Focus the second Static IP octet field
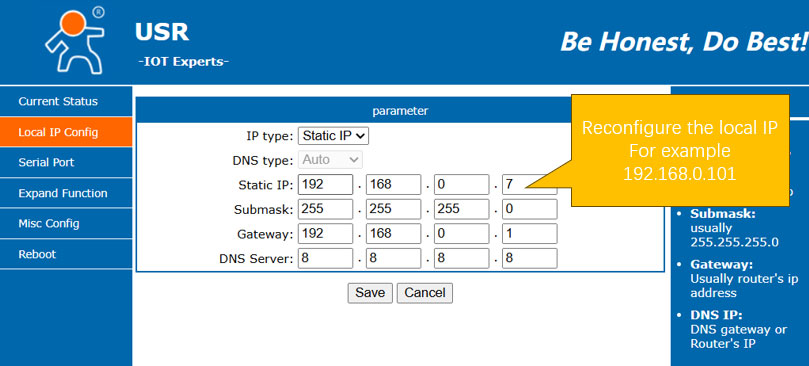This screenshot has height=366, width=809. tap(394, 184)
